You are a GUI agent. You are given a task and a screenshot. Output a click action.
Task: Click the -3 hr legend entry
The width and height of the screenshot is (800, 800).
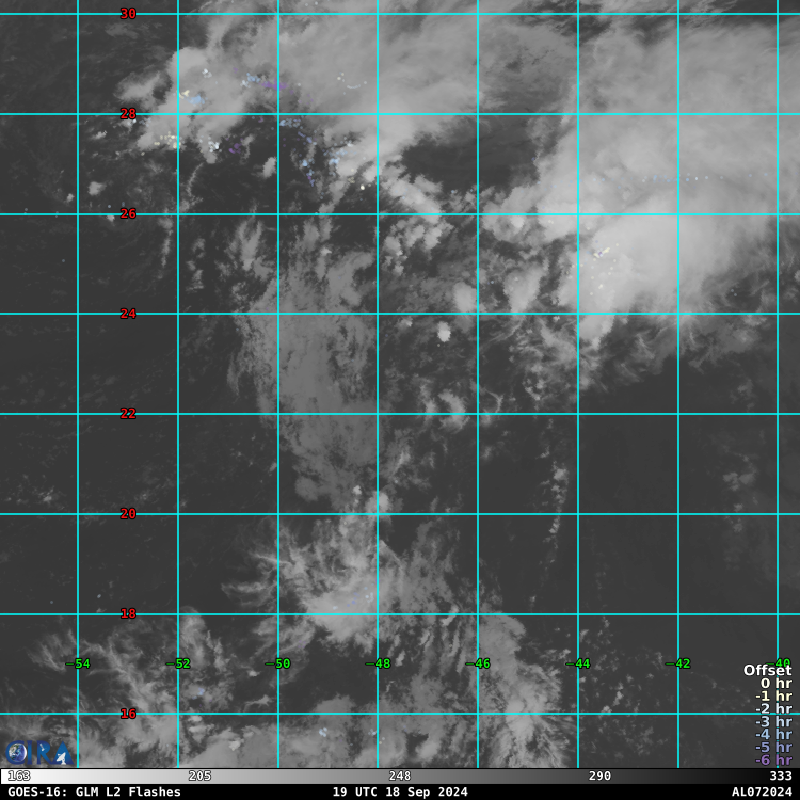coord(773,722)
